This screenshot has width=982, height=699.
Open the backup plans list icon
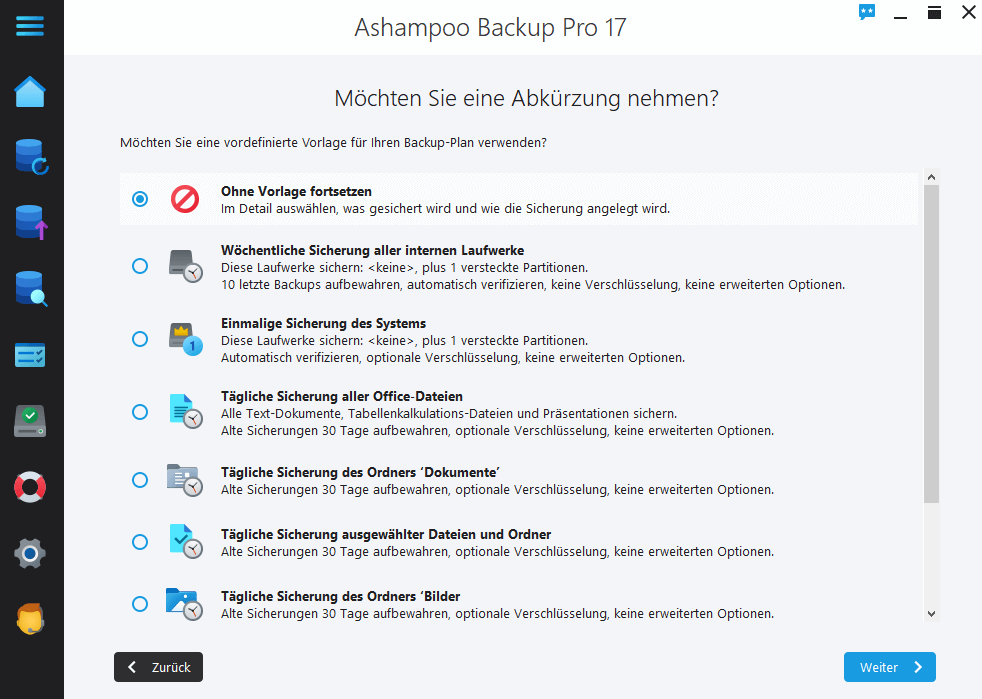31,355
